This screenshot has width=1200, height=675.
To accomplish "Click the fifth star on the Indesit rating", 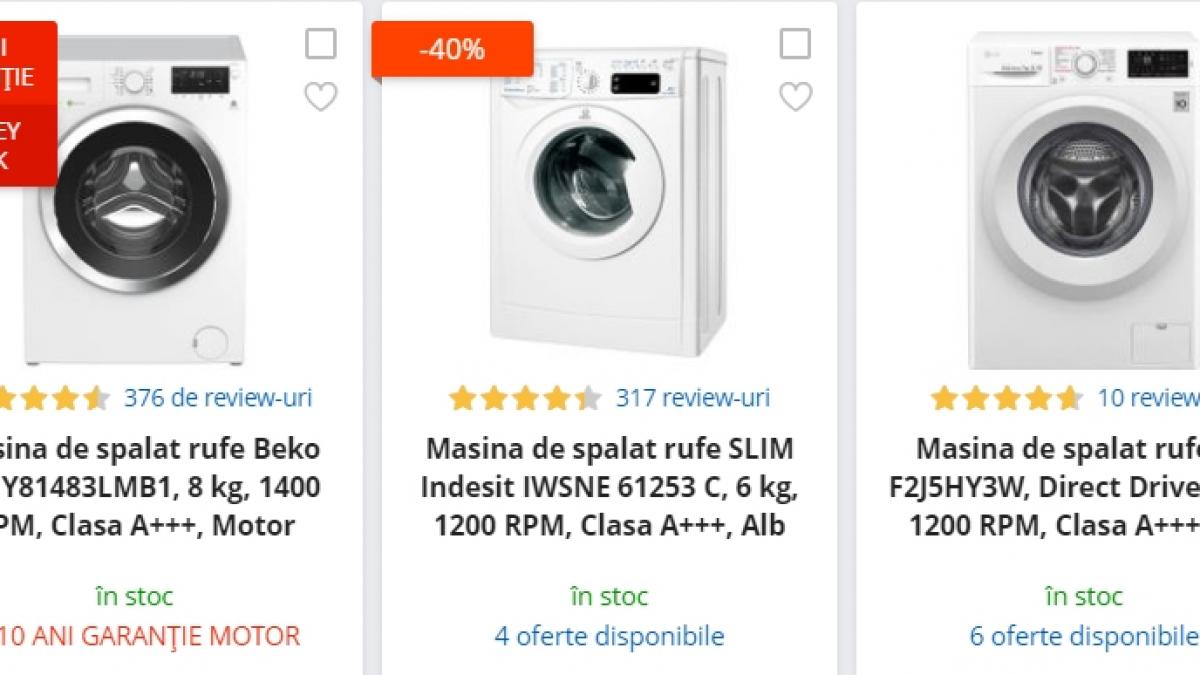I will pos(587,397).
